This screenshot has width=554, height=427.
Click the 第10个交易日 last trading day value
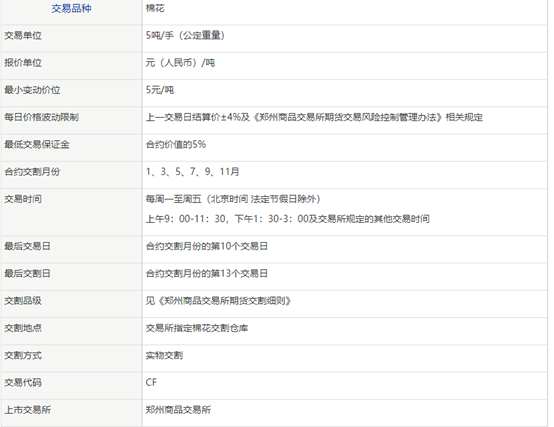click(x=207, y=246)
